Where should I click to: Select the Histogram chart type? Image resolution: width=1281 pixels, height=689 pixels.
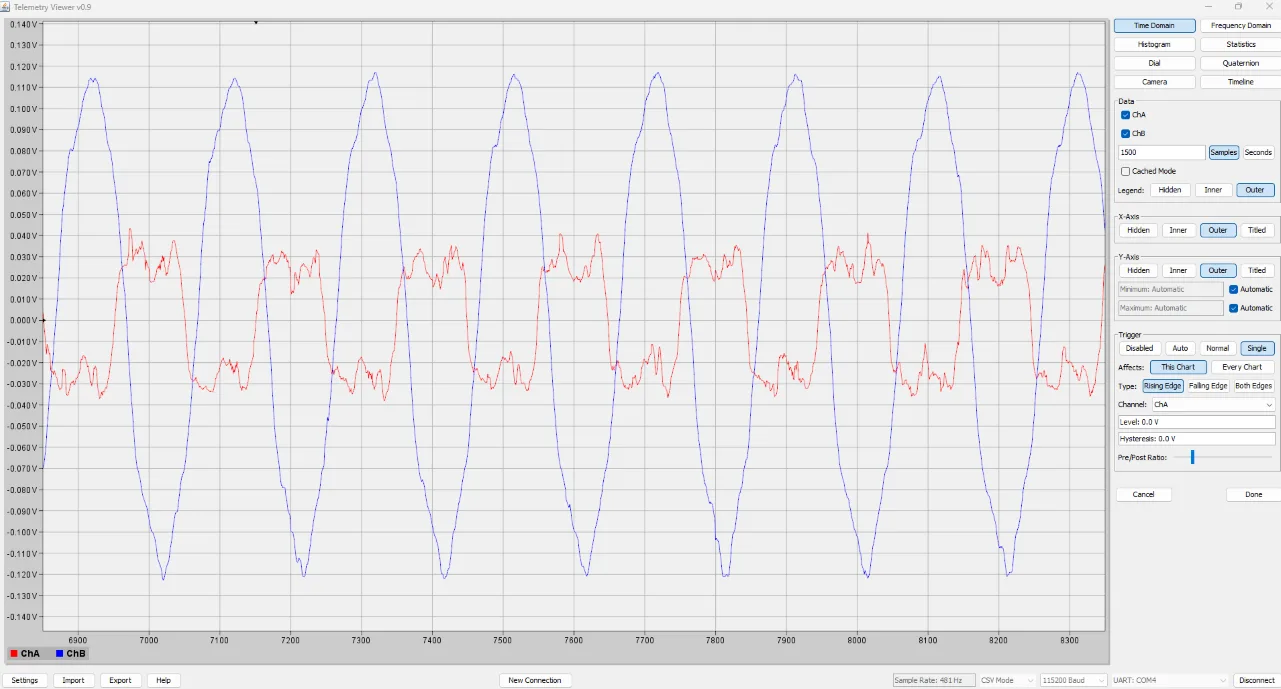(x=1154, y=45)
